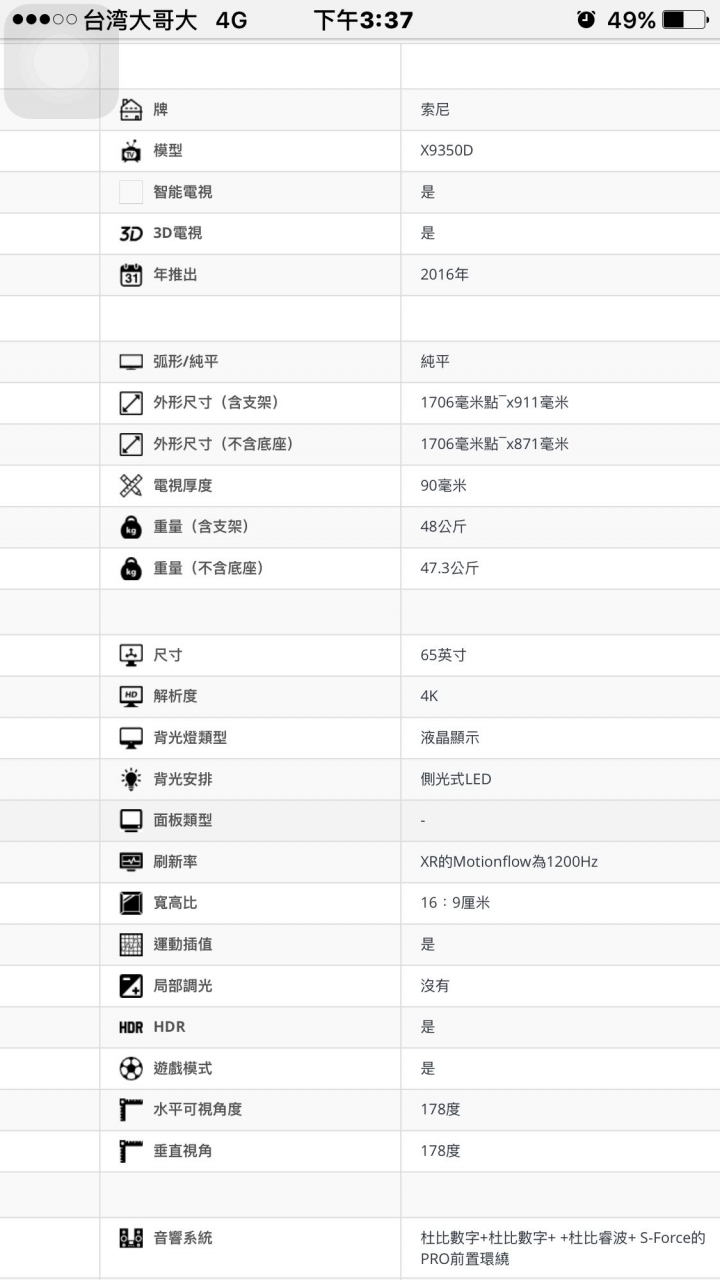The image size is (720, 1280).
Task: Select the local dimming value 沒有
Action: click(435, 985)
